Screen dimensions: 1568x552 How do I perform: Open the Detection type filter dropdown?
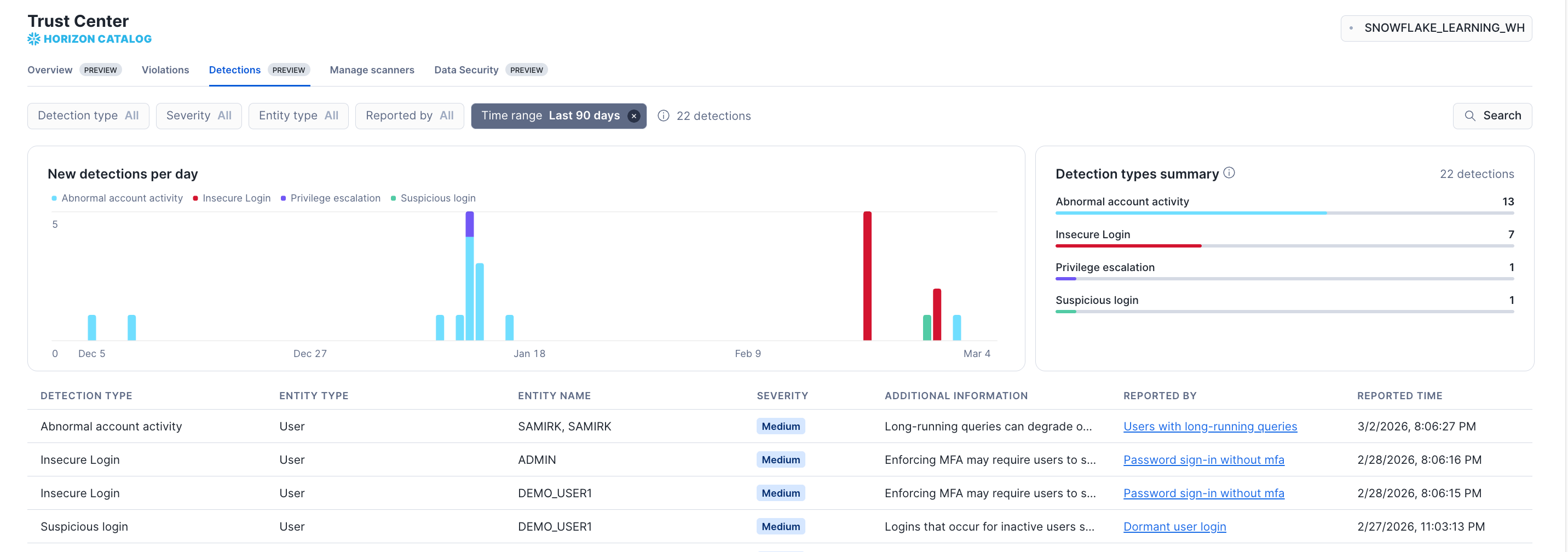(x=88, y=116)
